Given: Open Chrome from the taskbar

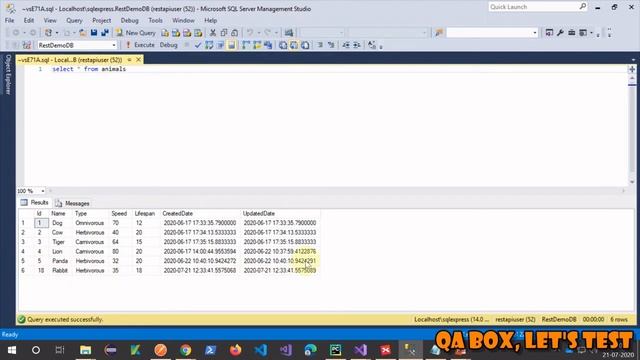Looking at the screenshot, I should click(x=185, y=350).
